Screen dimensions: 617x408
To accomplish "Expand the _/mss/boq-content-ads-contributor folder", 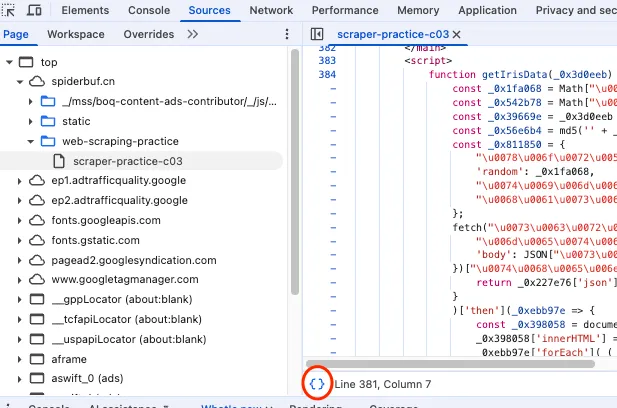I will 30,102.
